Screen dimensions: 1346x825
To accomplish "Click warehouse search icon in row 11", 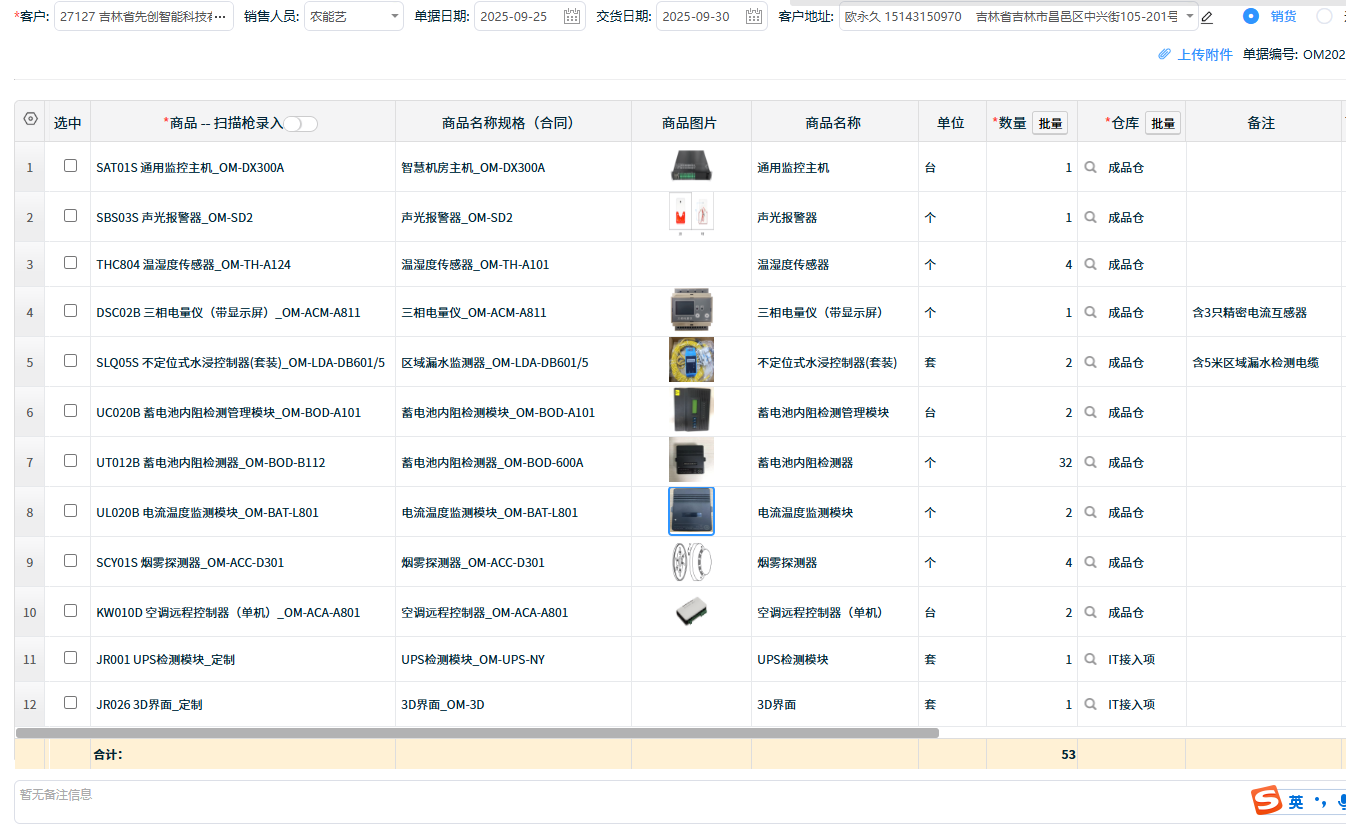I will 1091,660.
